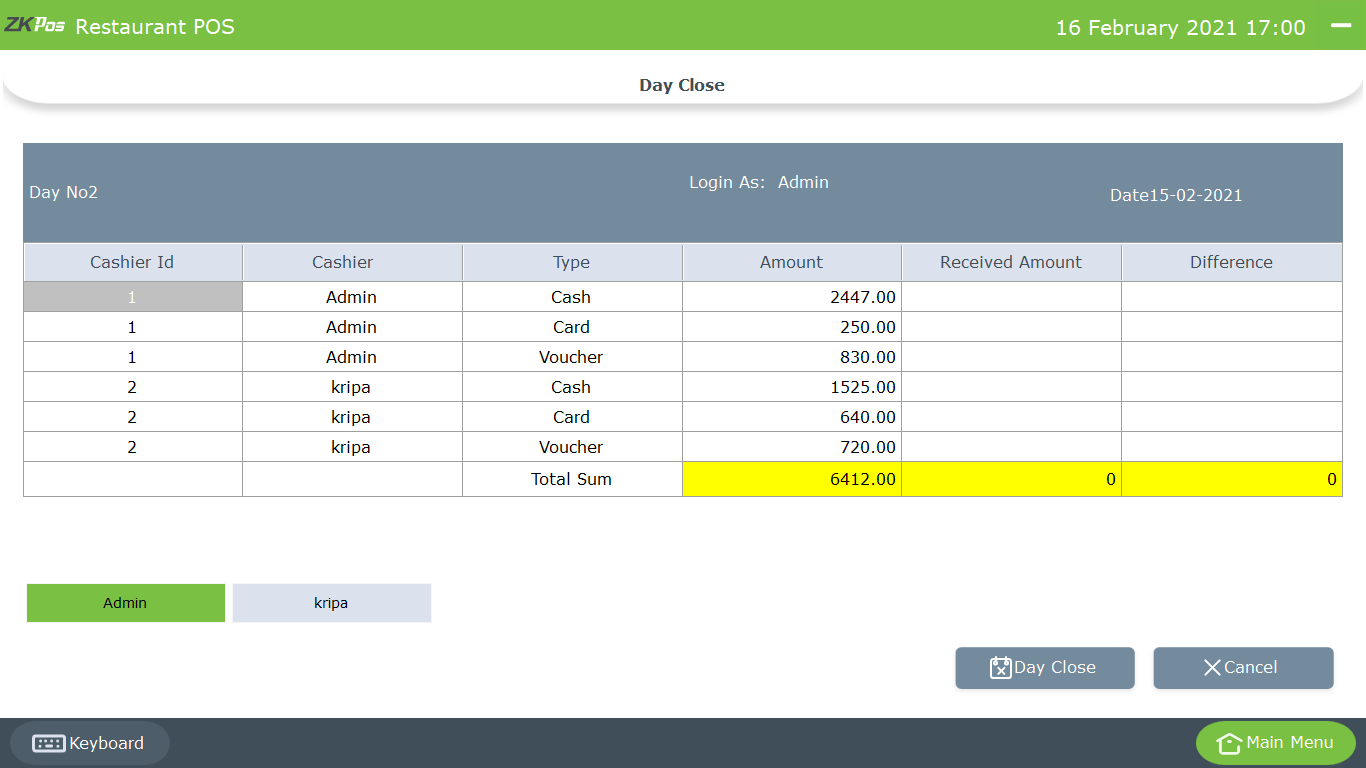Click the Card type for Admin row
The image size is (1366, 768).
tap(571, 327)
